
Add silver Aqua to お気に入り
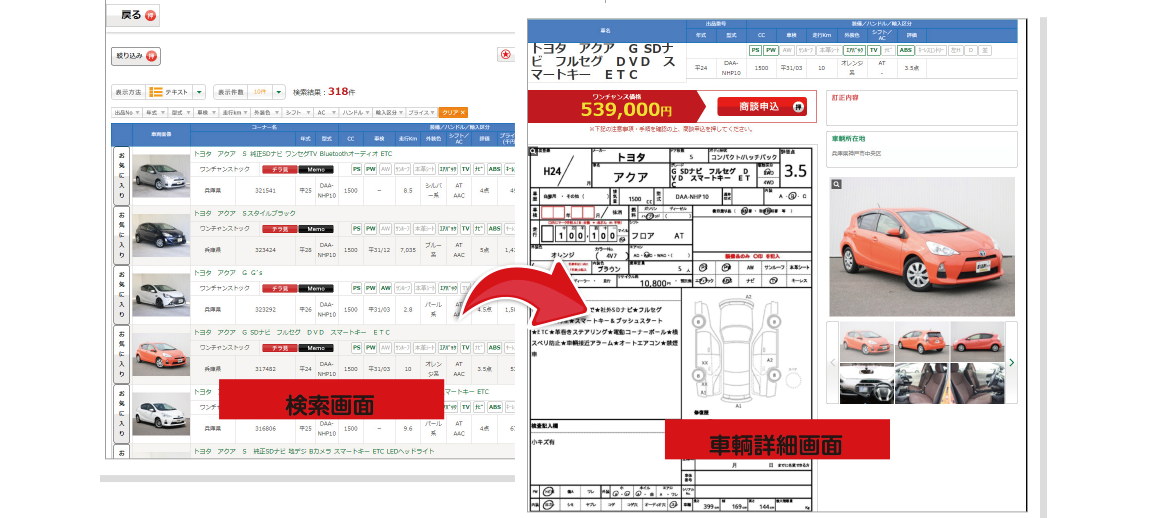coord(121,175)
